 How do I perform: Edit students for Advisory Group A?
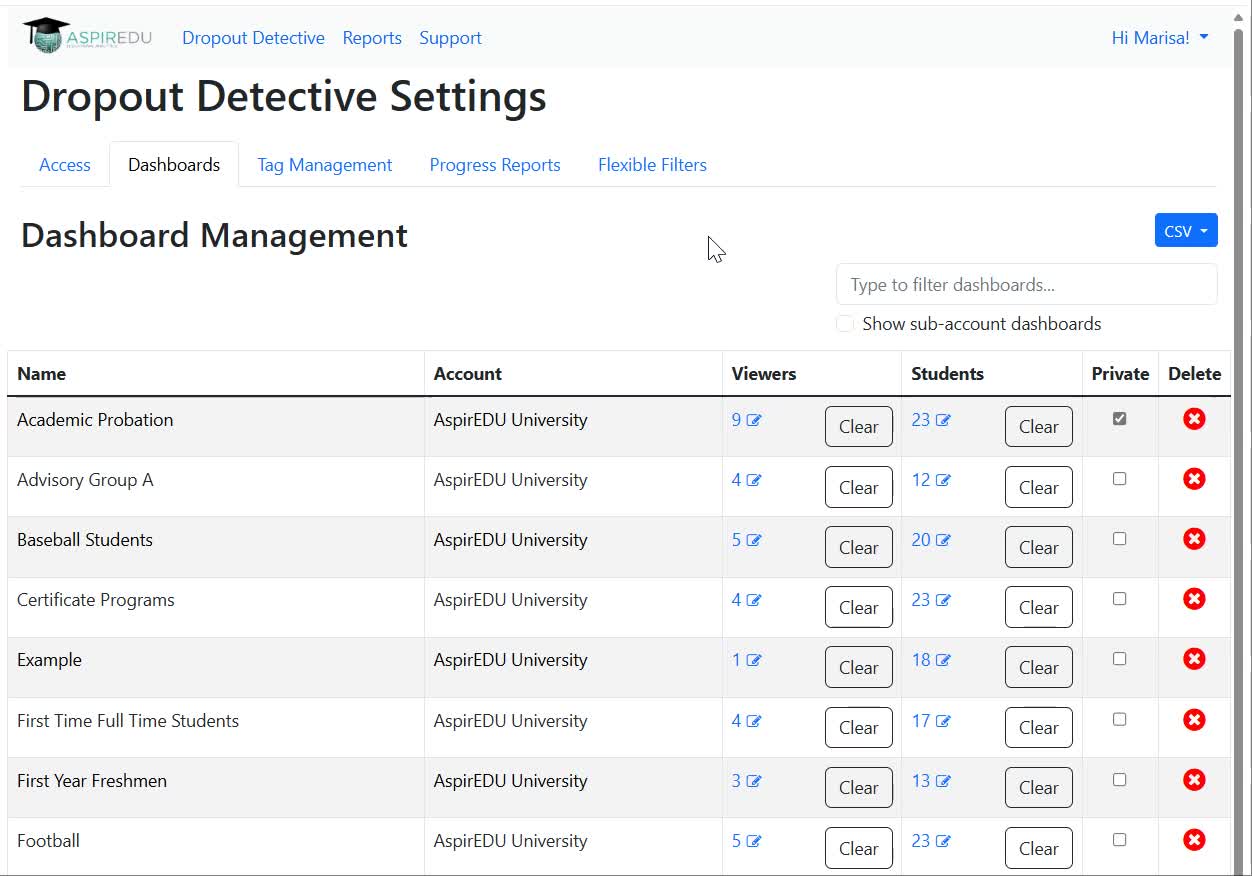pos(943,480)
